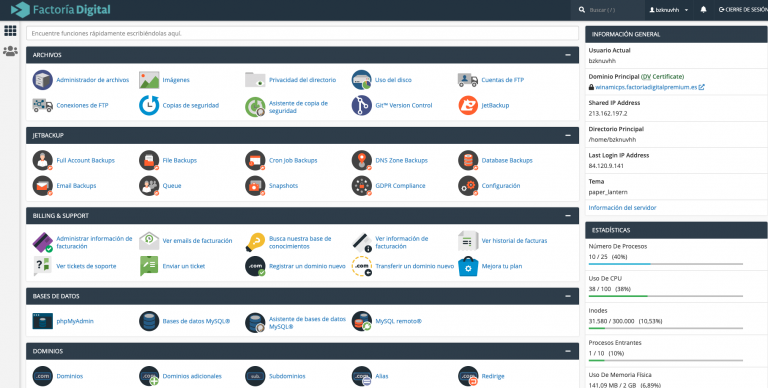Collapse the DOMINIOS section

568,351
